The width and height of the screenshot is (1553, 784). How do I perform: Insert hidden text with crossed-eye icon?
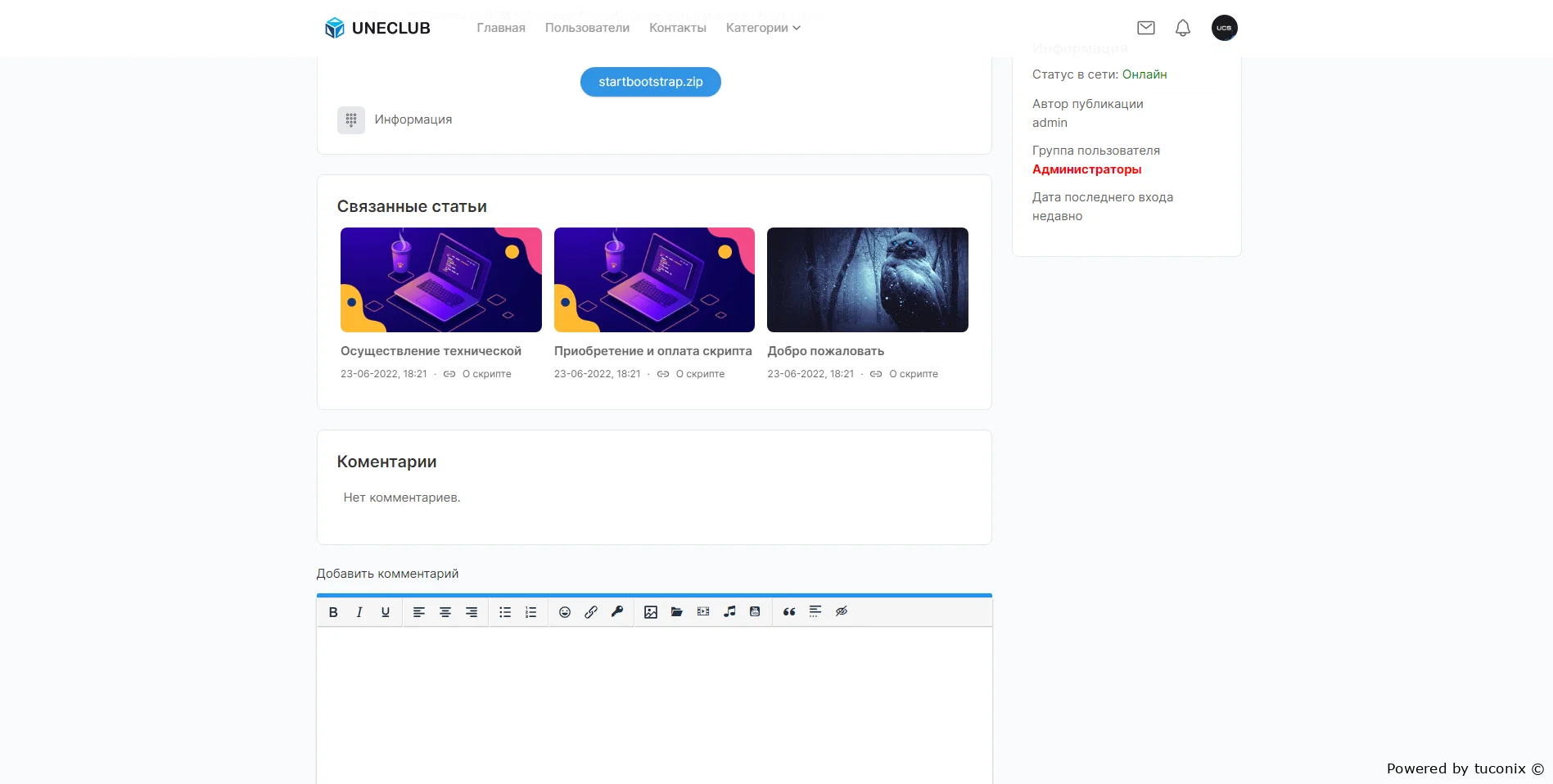point(842,611)
